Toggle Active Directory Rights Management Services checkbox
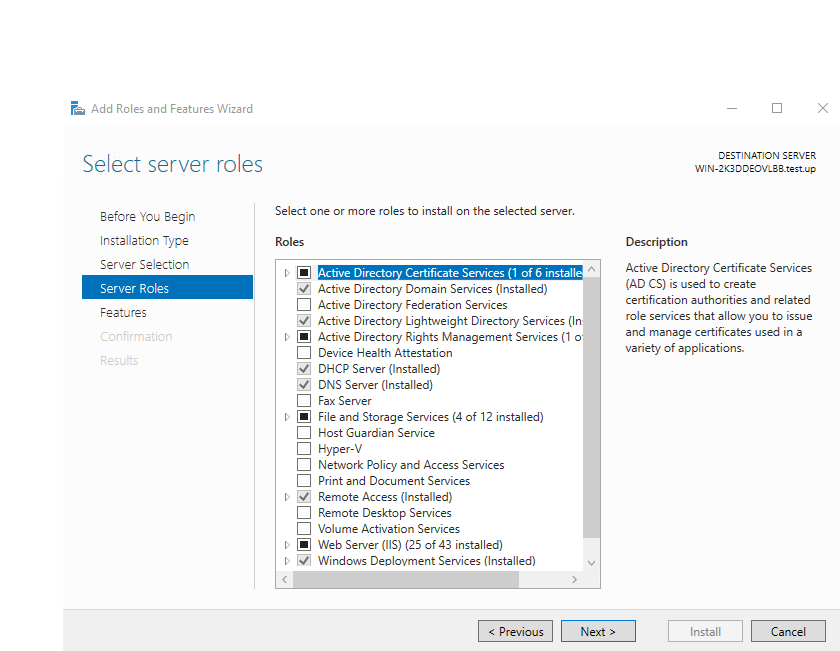840x651 pixels. click(x=304, y=337)
